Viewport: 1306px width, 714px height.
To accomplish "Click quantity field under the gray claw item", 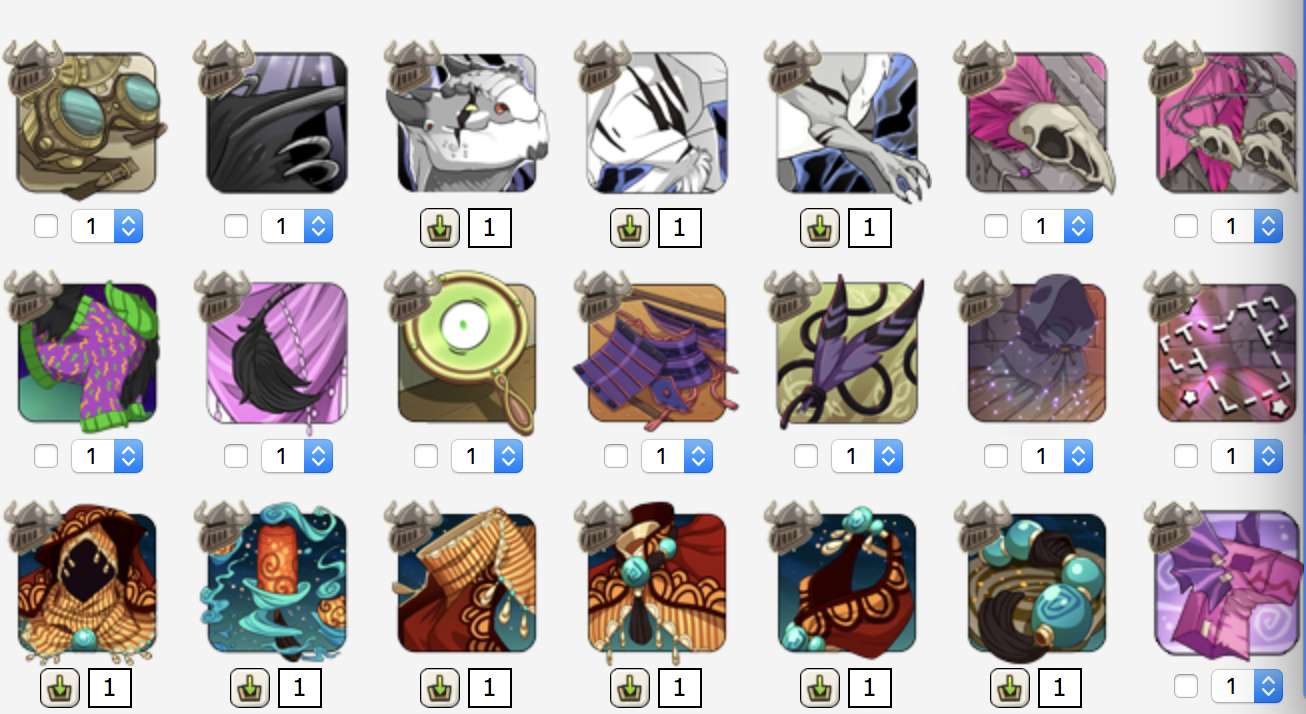I will [870, 228].
